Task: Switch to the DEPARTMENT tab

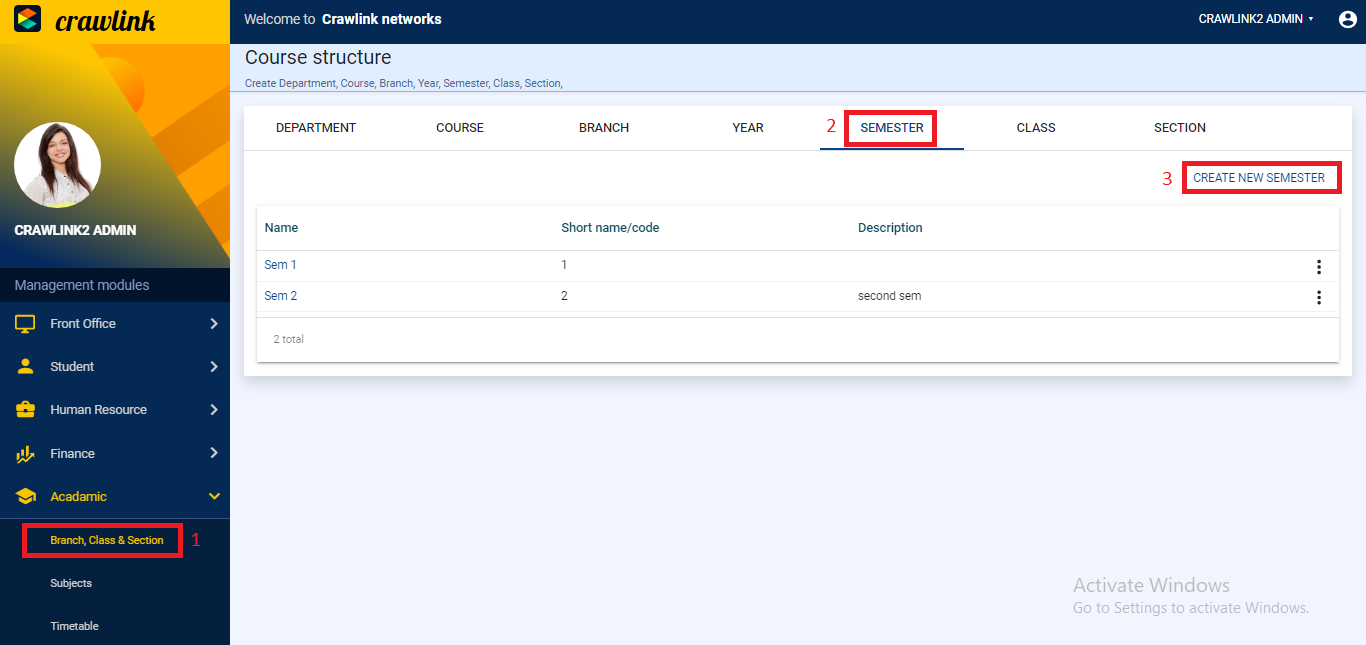Action: 316,128
